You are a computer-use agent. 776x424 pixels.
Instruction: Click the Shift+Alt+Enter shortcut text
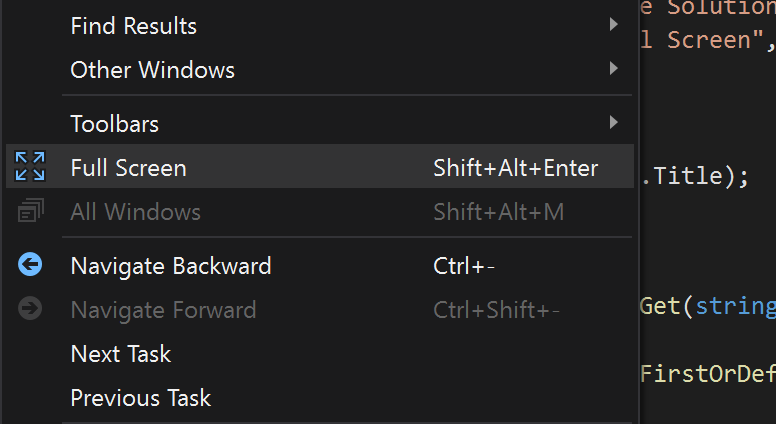pos(516,168)
